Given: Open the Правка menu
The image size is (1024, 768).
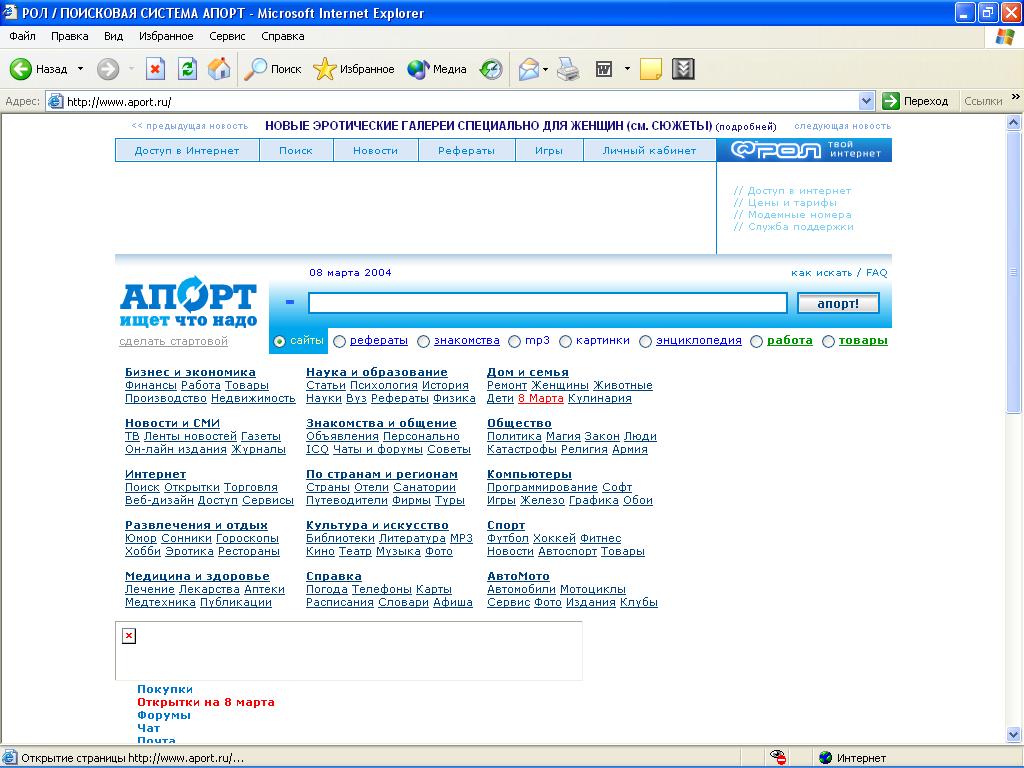Looking at the screenshot, I should tap(69, 36).
